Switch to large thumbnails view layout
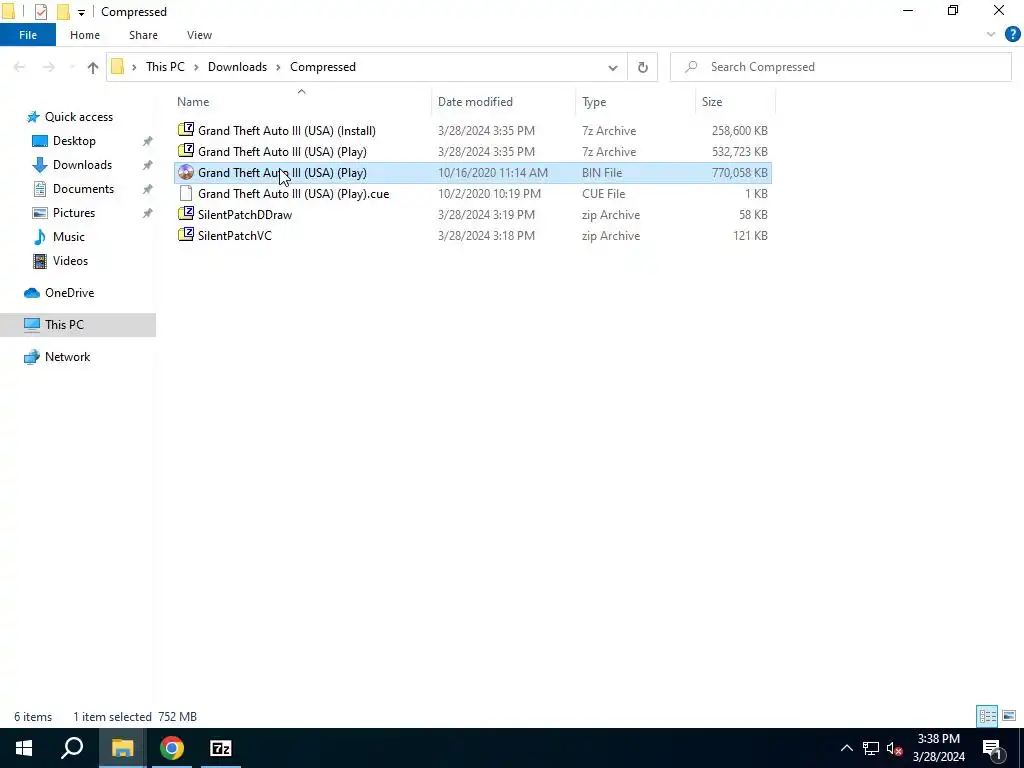Image resolution: width=1024 pixels, height=768 pixels. click(x=1009, y=716)
